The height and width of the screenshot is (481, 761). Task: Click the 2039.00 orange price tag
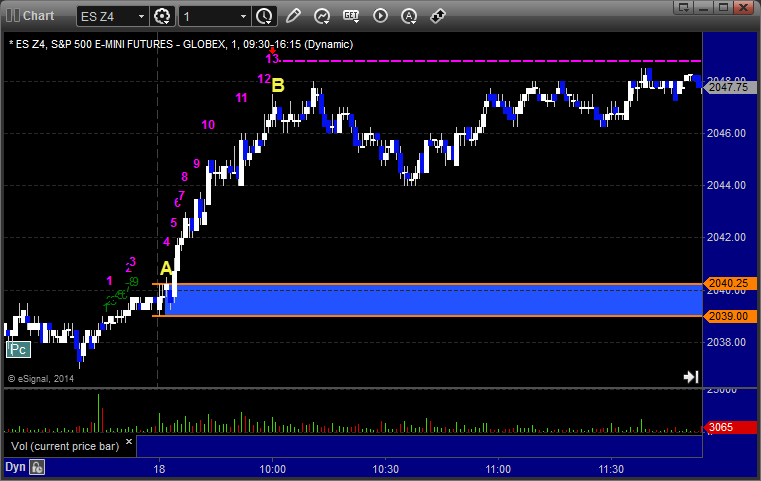pos(730,316)
